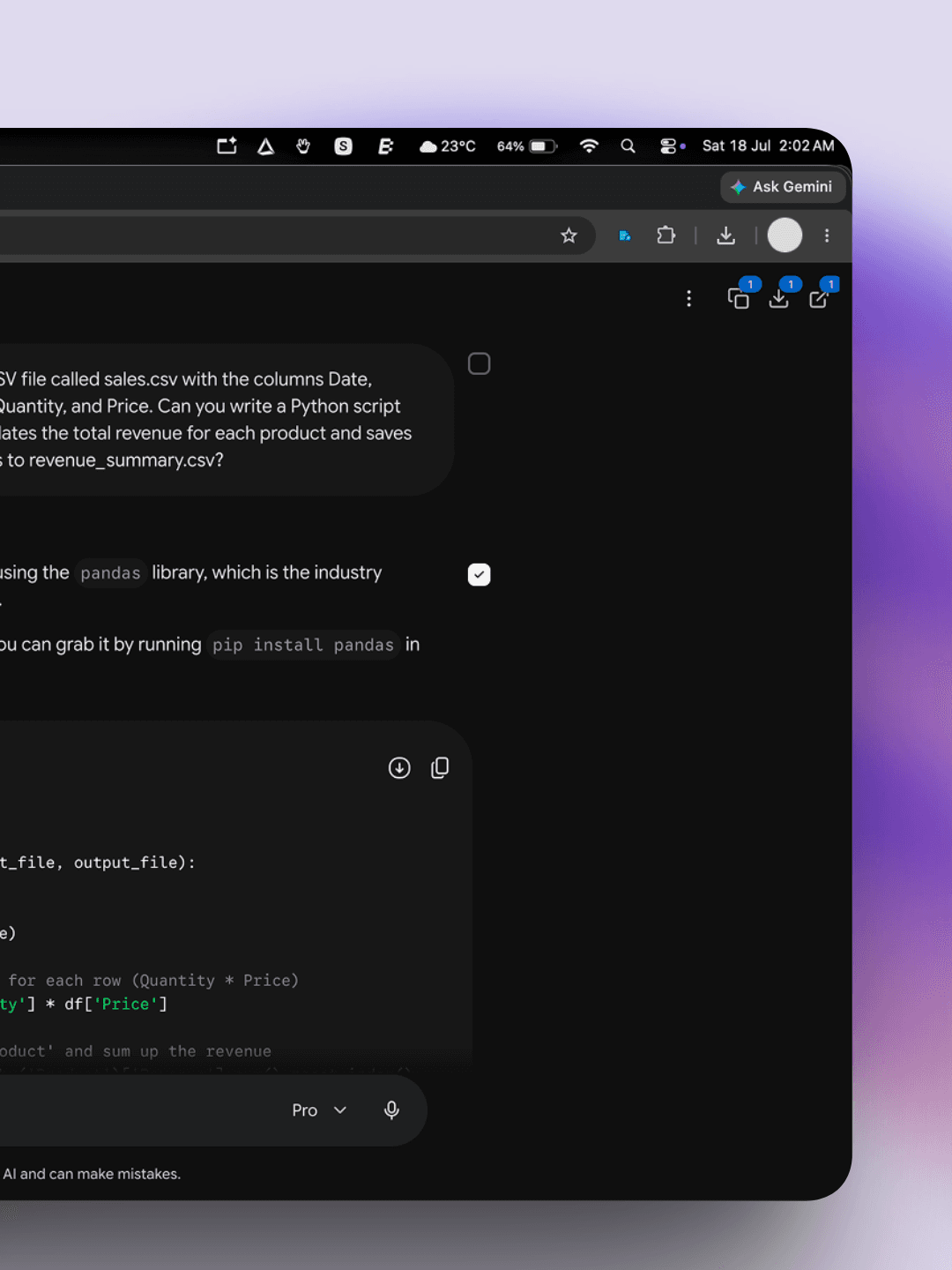Click the 'output_file):' code text
The width and height of the screenshot is (952, 1270).
coord(135,863)
